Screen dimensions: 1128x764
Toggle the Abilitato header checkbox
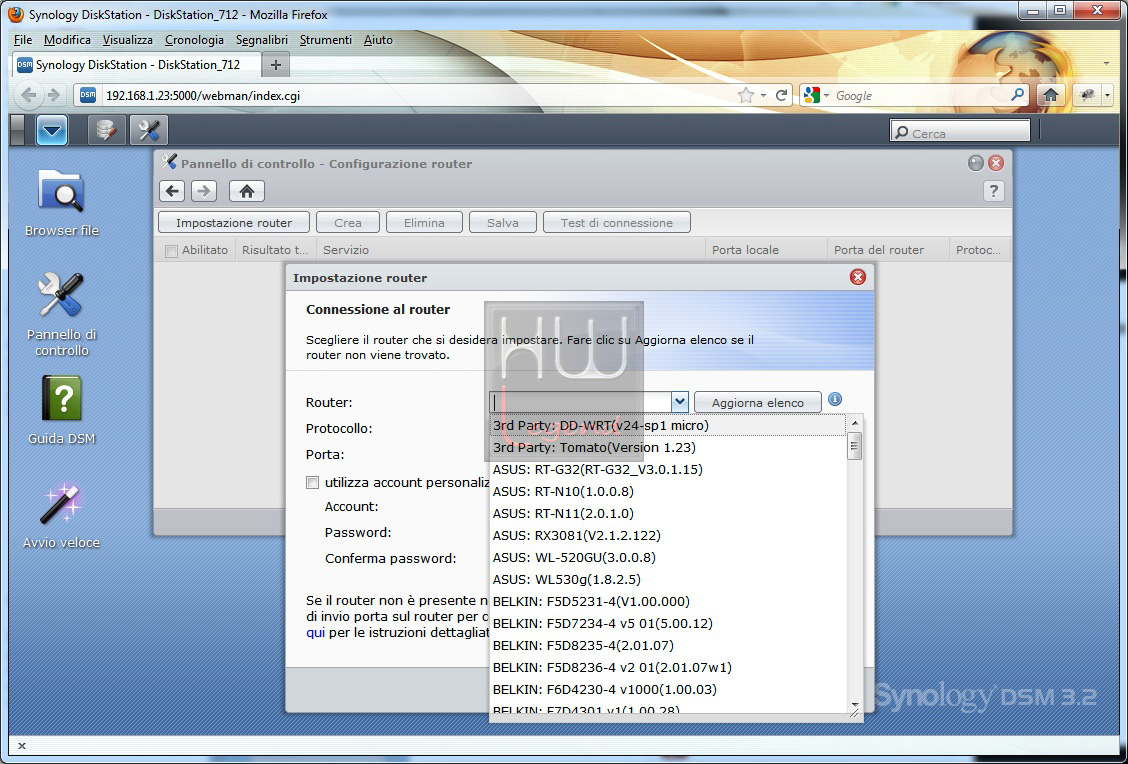(171, 251)
